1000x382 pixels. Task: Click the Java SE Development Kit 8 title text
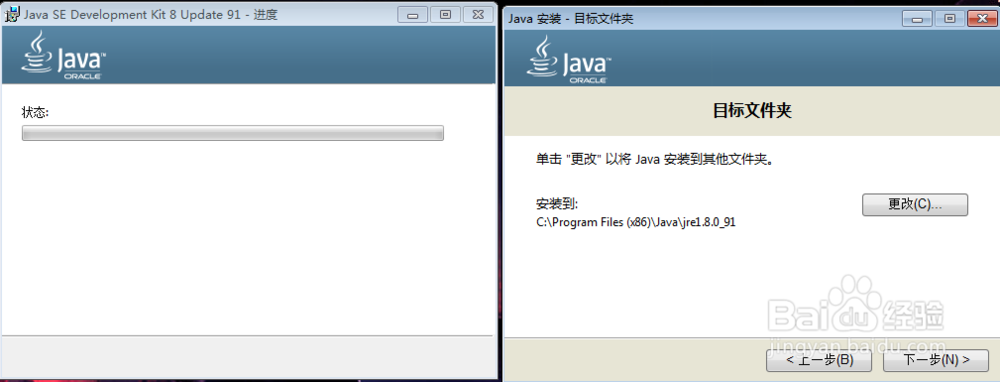151,14
